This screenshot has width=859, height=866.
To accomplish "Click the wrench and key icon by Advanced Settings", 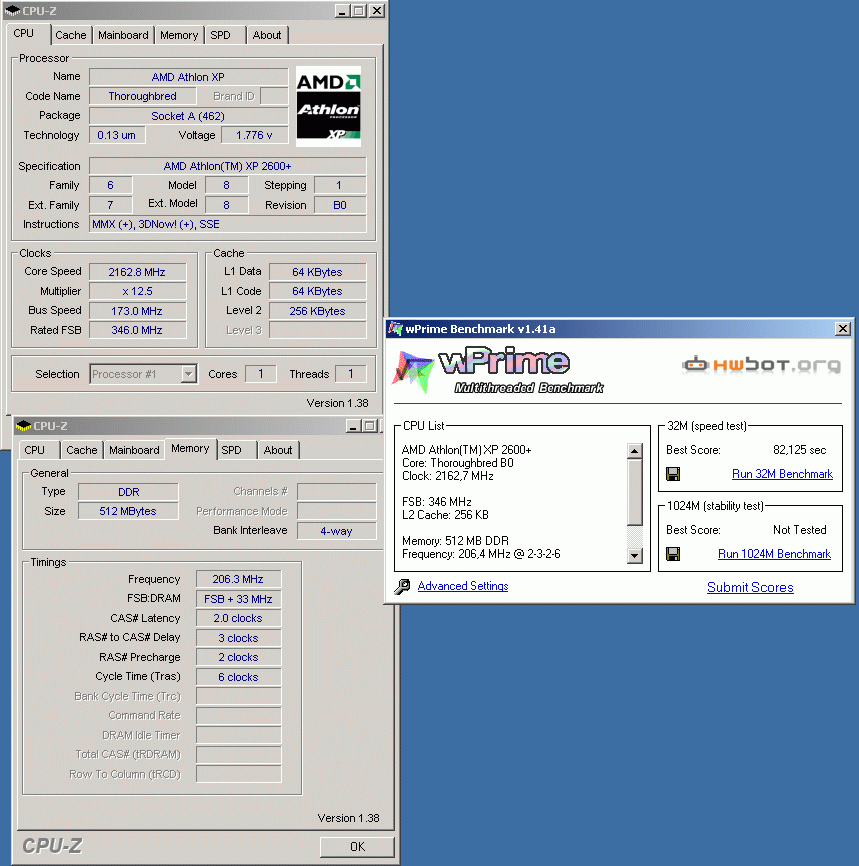I will 402,586.
